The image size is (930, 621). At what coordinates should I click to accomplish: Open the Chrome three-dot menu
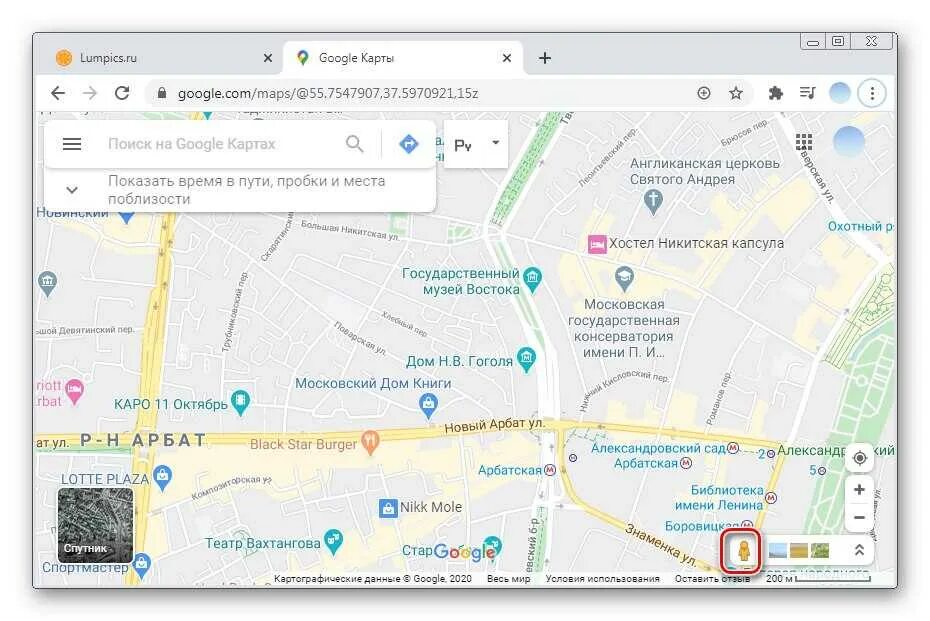click(x=872, y=93)
